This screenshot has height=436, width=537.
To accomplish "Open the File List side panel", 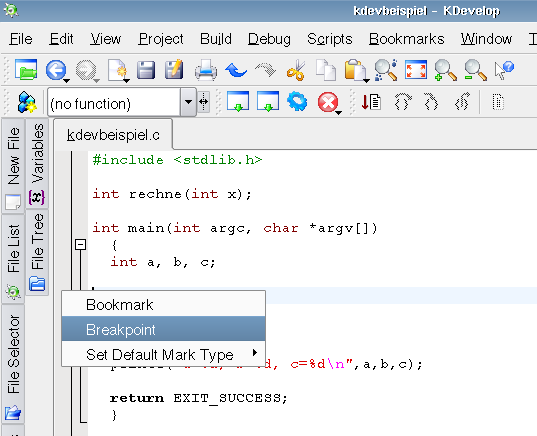I will 13,259.
